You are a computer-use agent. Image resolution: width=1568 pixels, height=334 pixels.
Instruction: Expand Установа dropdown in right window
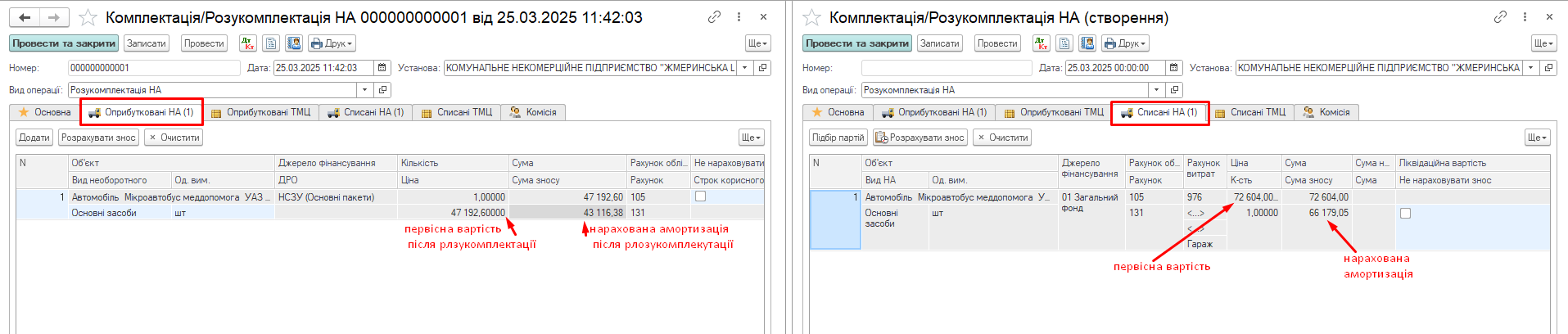click(x=1530, y=68)
